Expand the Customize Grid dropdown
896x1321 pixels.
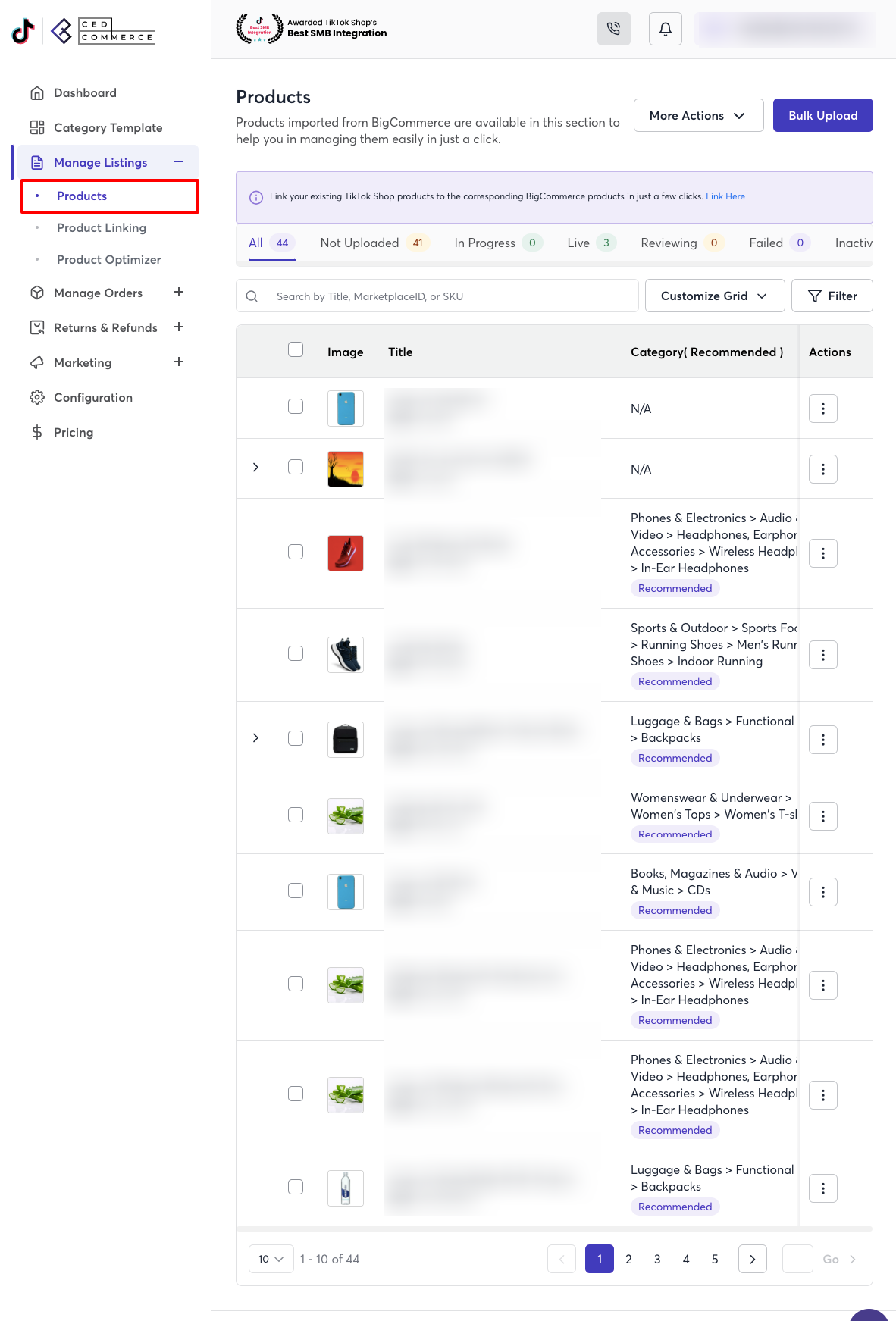[713, 296]
